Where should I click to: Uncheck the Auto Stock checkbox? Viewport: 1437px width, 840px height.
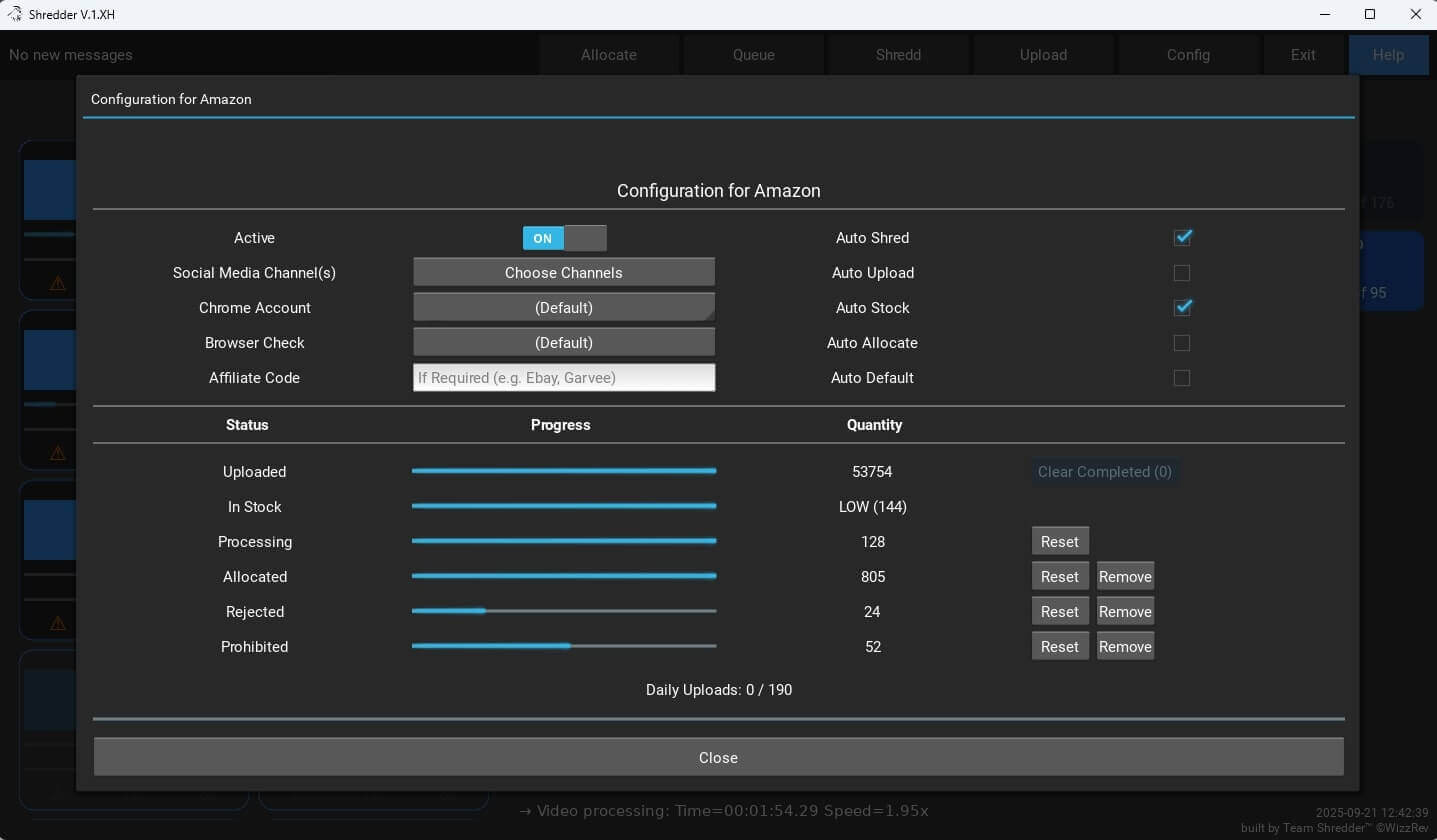pos(1182,308)
